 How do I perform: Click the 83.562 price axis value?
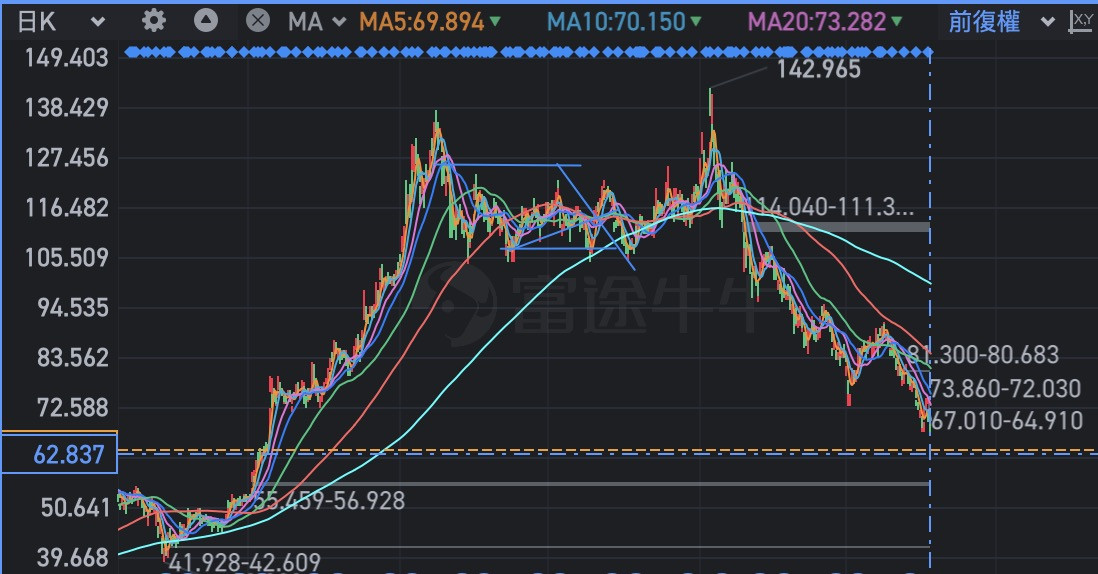(x=73, y=358)
